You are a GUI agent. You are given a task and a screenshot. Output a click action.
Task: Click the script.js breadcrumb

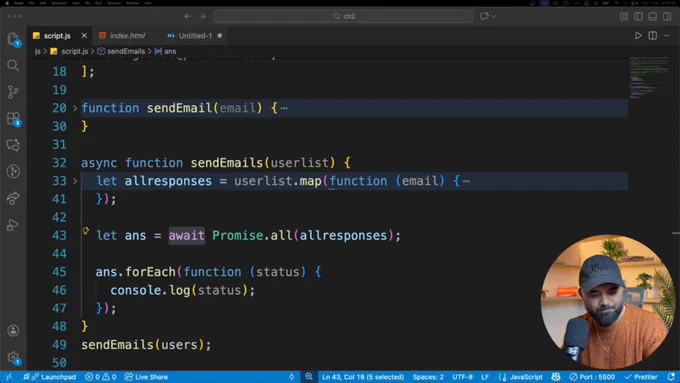(74, 51)
